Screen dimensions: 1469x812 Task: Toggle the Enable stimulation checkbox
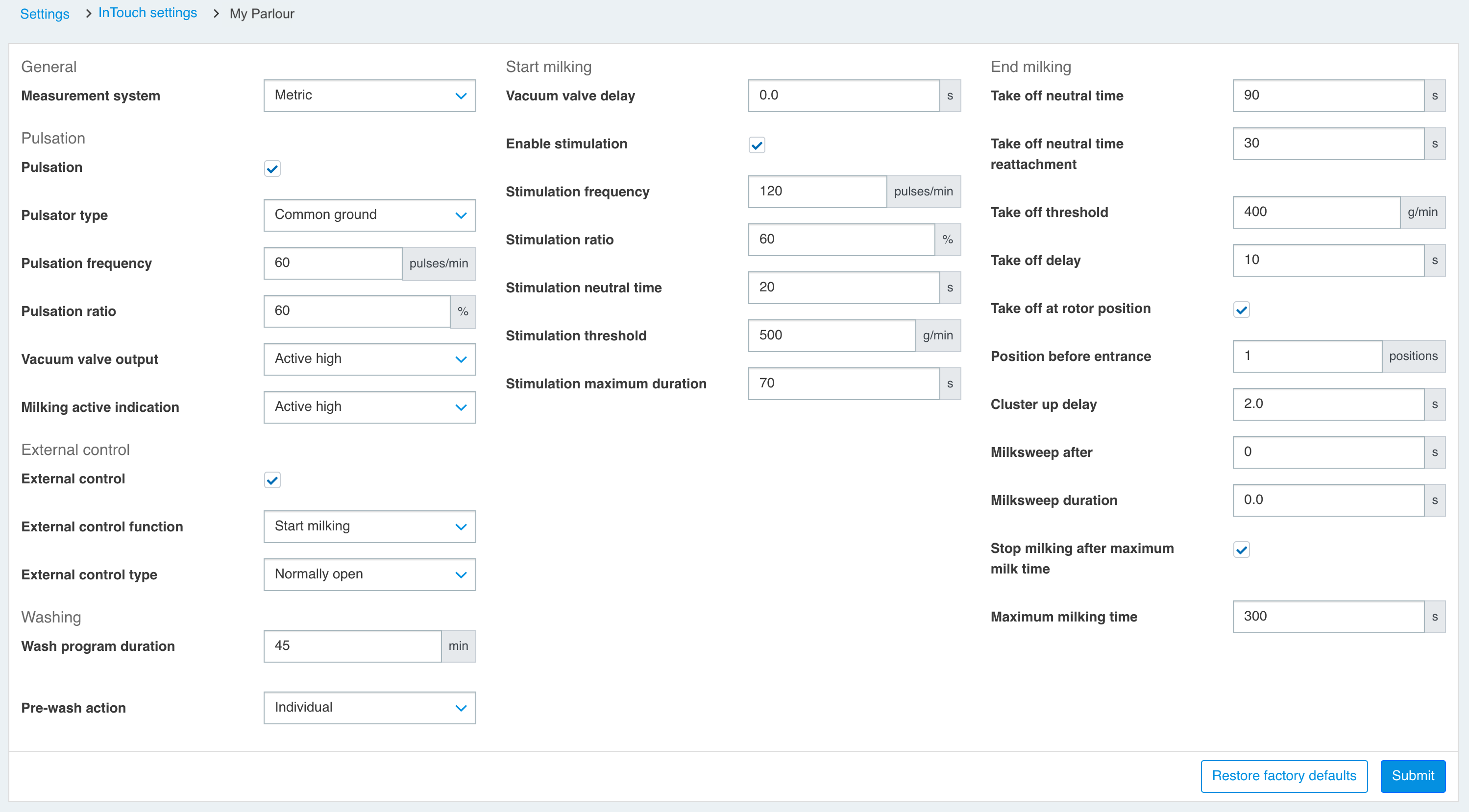757,145
